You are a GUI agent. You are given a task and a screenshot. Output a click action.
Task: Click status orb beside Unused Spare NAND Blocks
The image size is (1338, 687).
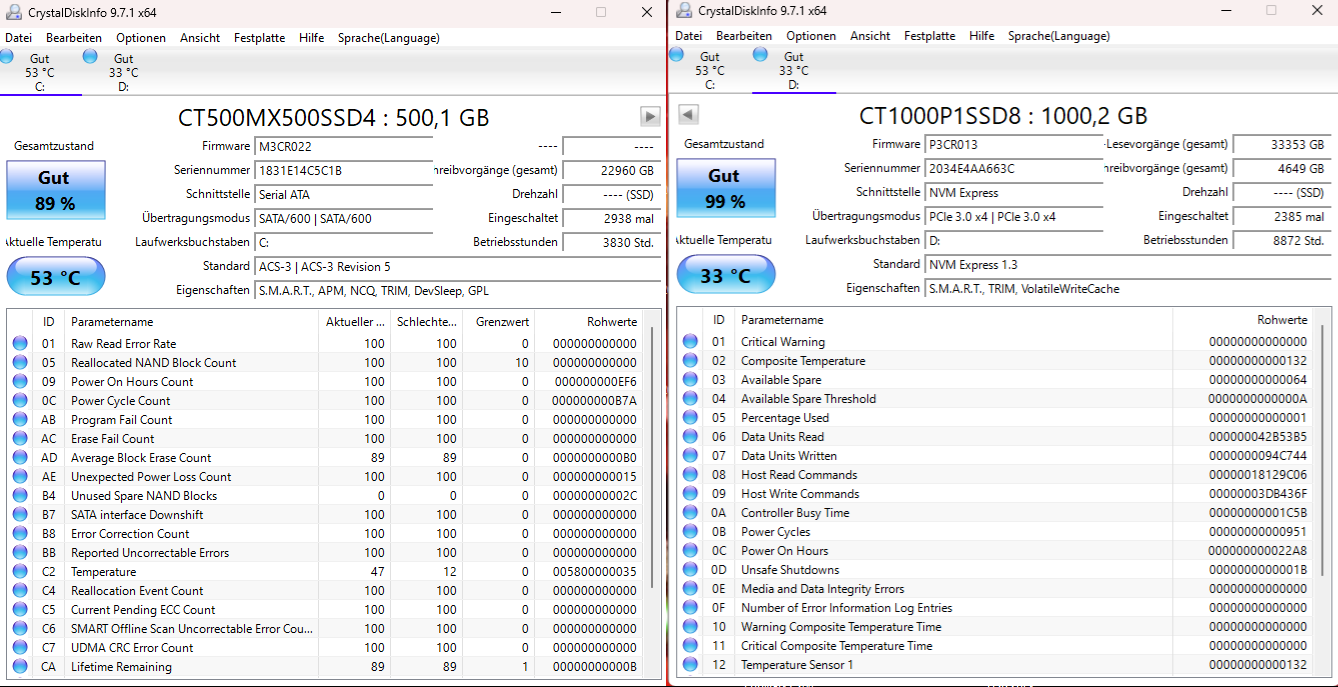click(x=20, y=495)
